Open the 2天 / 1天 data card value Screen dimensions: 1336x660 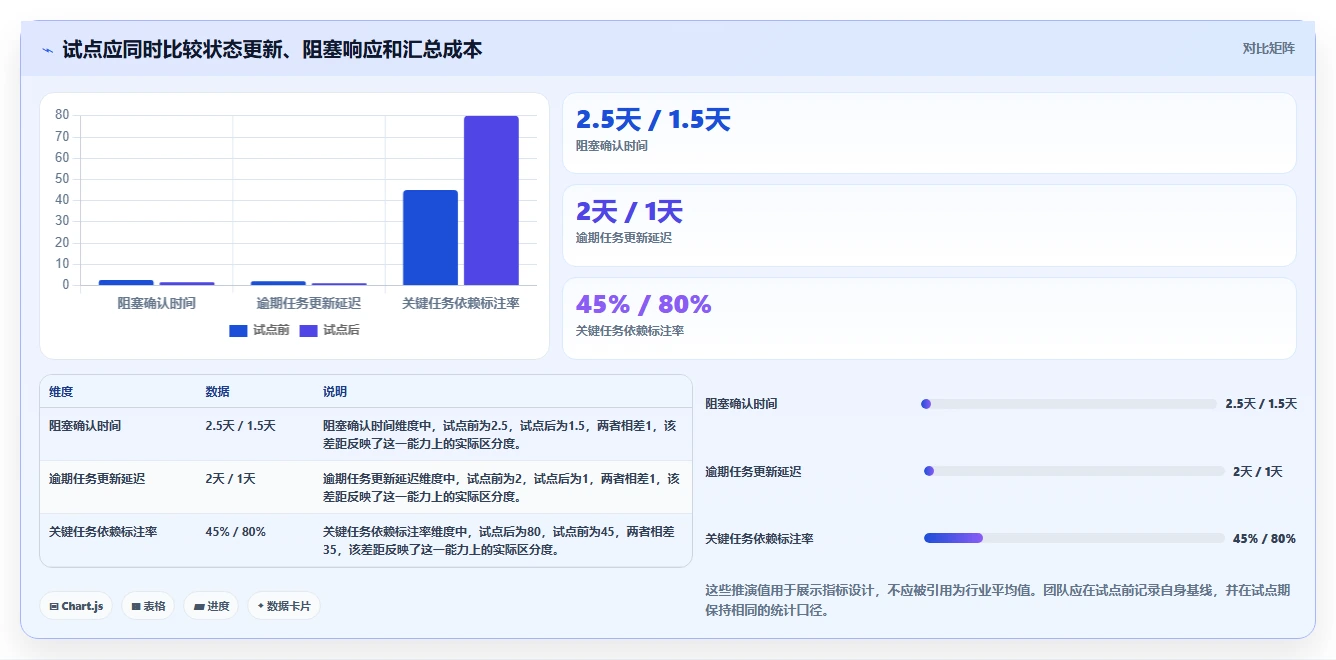point(629,212)
